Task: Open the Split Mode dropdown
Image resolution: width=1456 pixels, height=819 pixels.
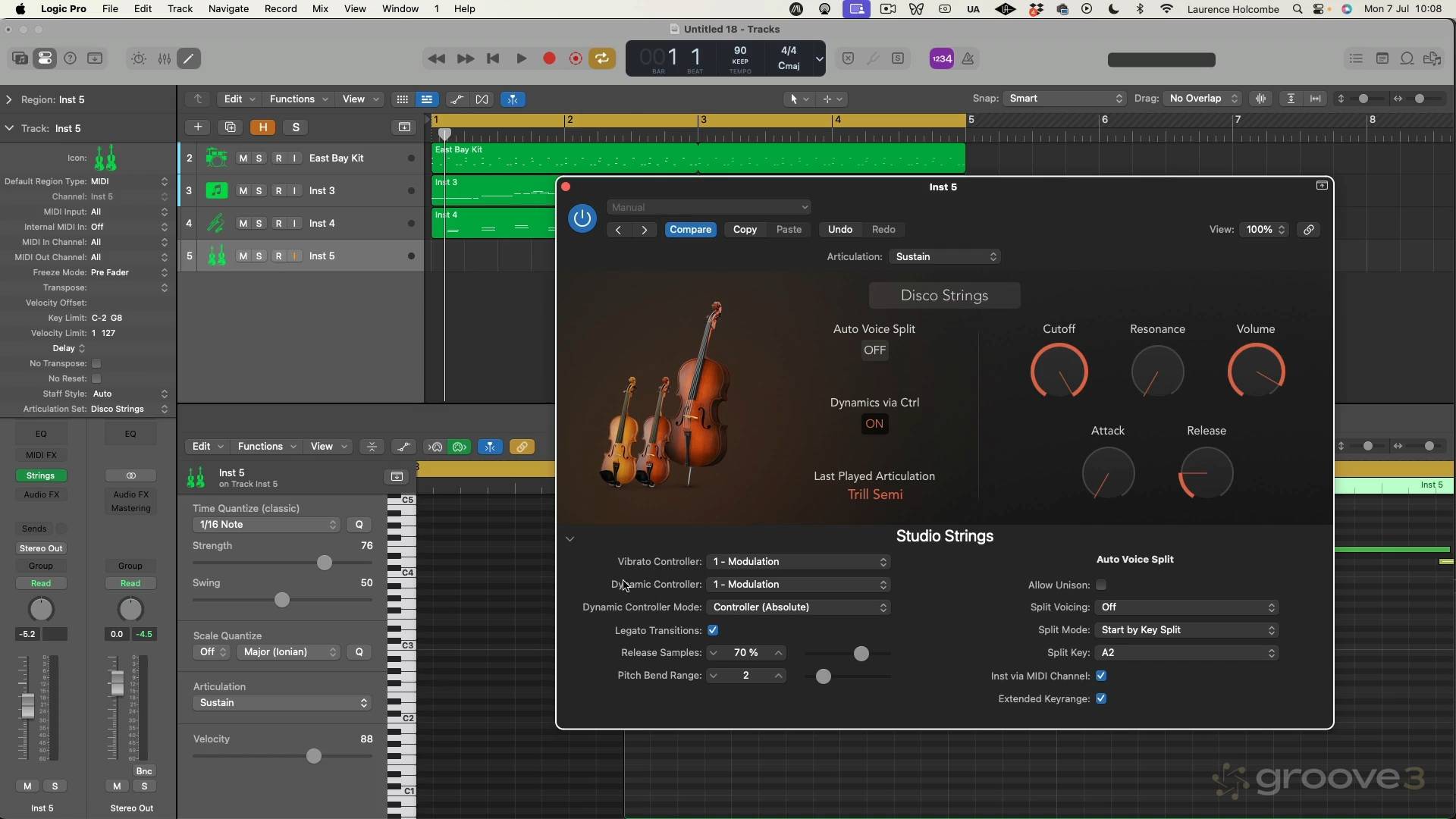Action: [x=1187, y=630]
